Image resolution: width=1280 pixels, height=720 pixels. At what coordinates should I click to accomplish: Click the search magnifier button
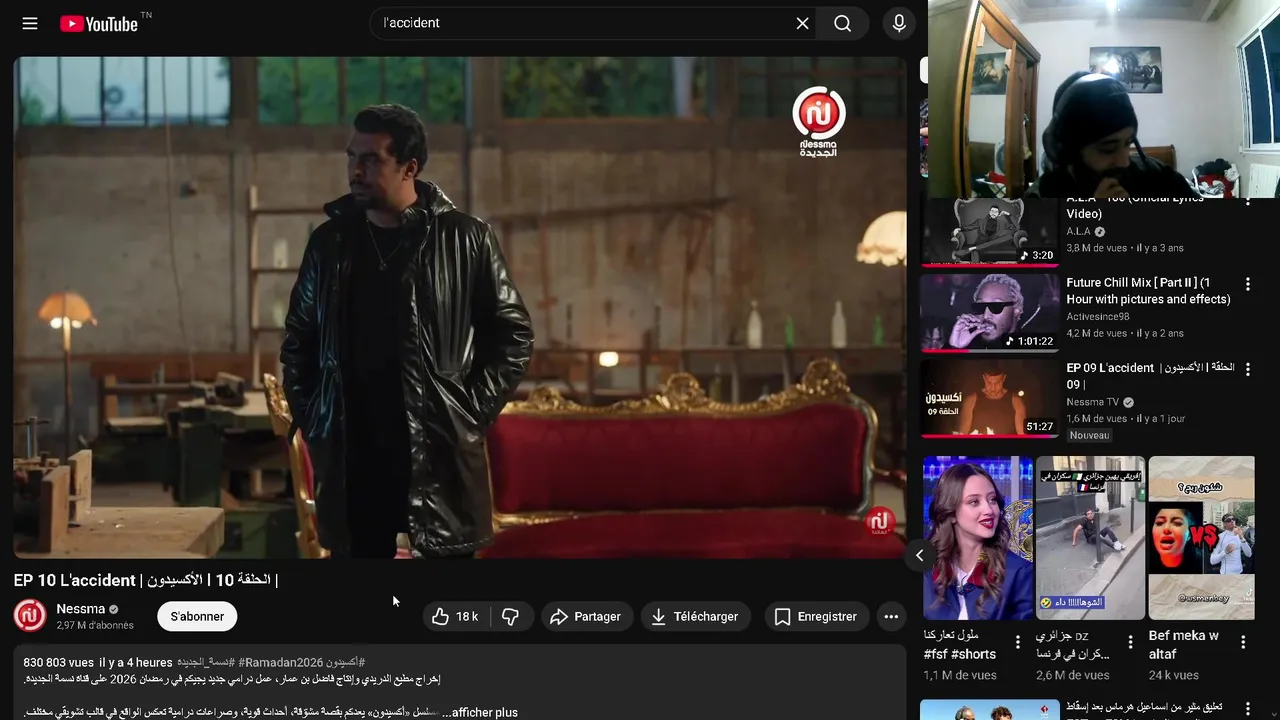coord(843,23)
